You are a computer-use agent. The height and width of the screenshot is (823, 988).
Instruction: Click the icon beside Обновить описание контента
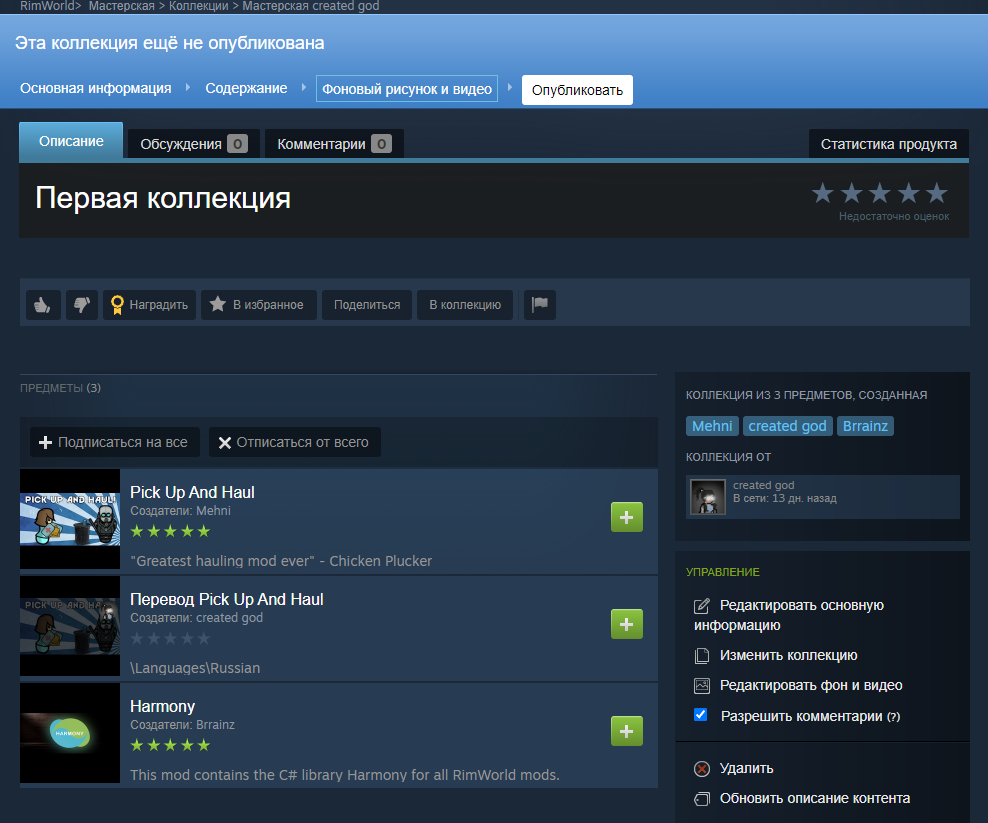tap(701, 799)
